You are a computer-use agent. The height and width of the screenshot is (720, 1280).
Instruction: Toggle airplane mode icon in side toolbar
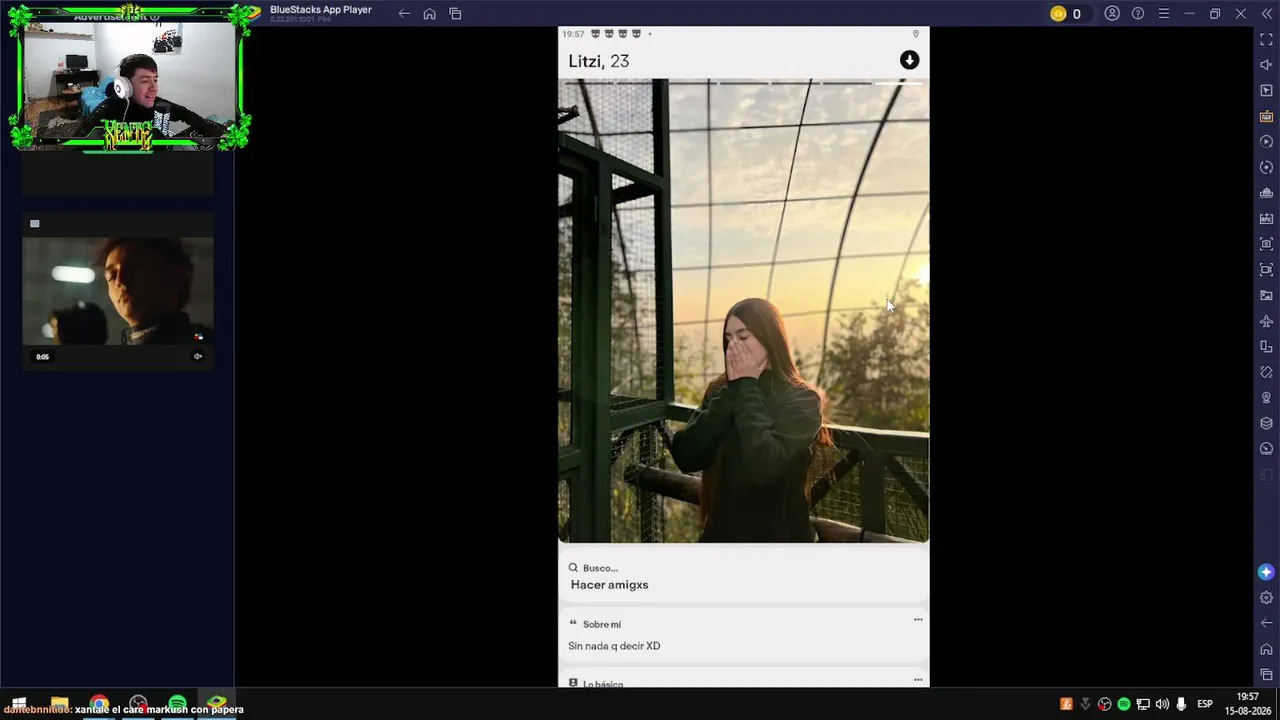(1267, 321)
